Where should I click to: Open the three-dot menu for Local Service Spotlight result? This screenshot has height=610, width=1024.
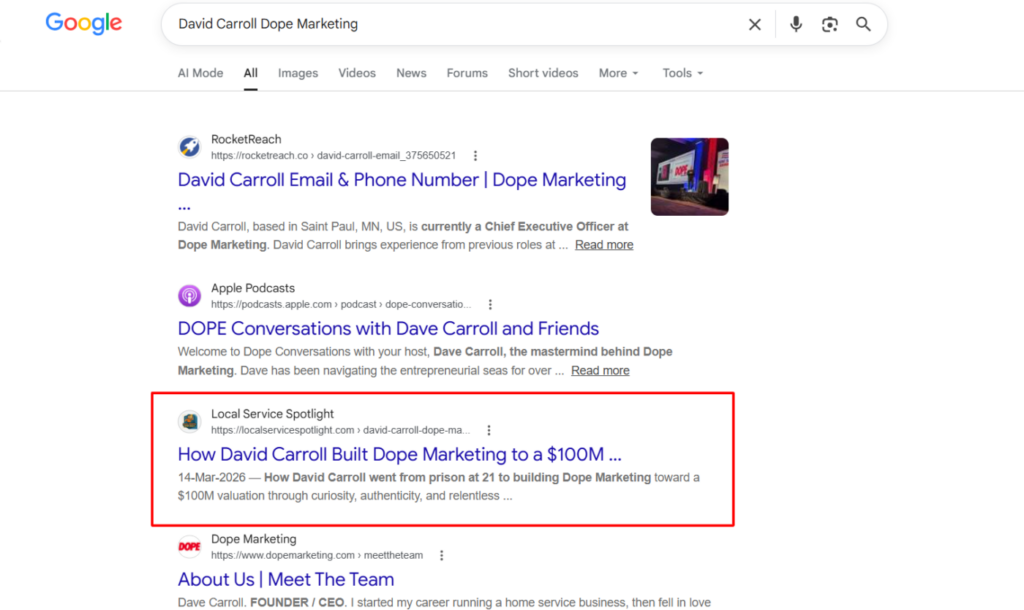tap(489, 430)
